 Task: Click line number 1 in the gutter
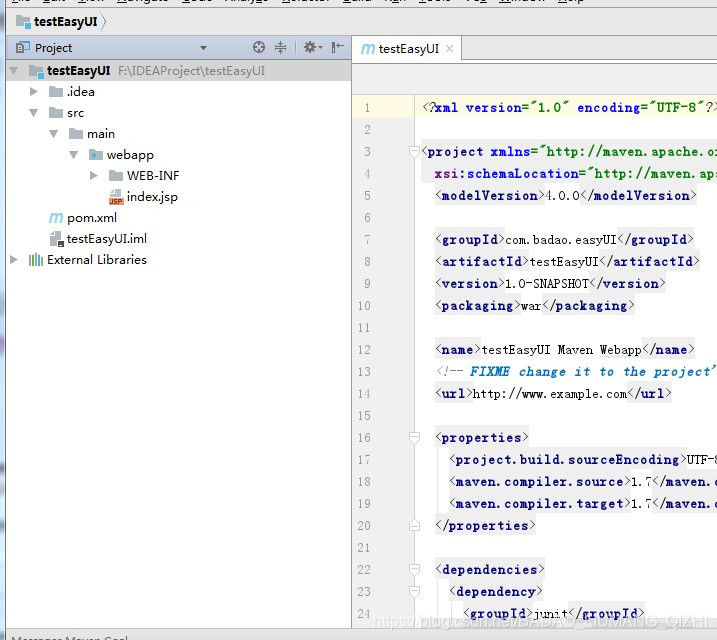pos(367,108)
